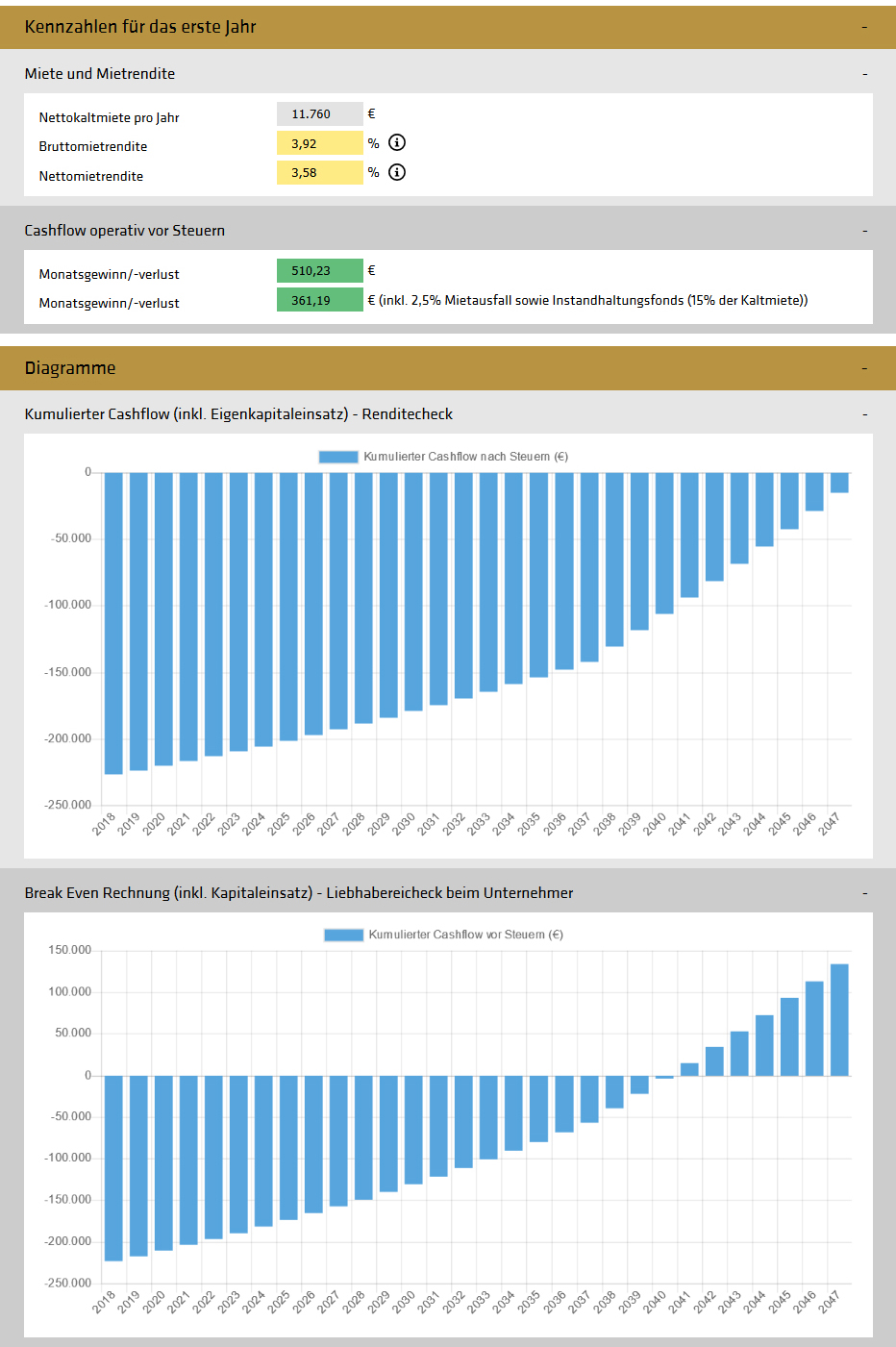Click the 2018 bar in the Renditecheck chart
This screenshot has width=896, height=1347.
coord(113,623)
